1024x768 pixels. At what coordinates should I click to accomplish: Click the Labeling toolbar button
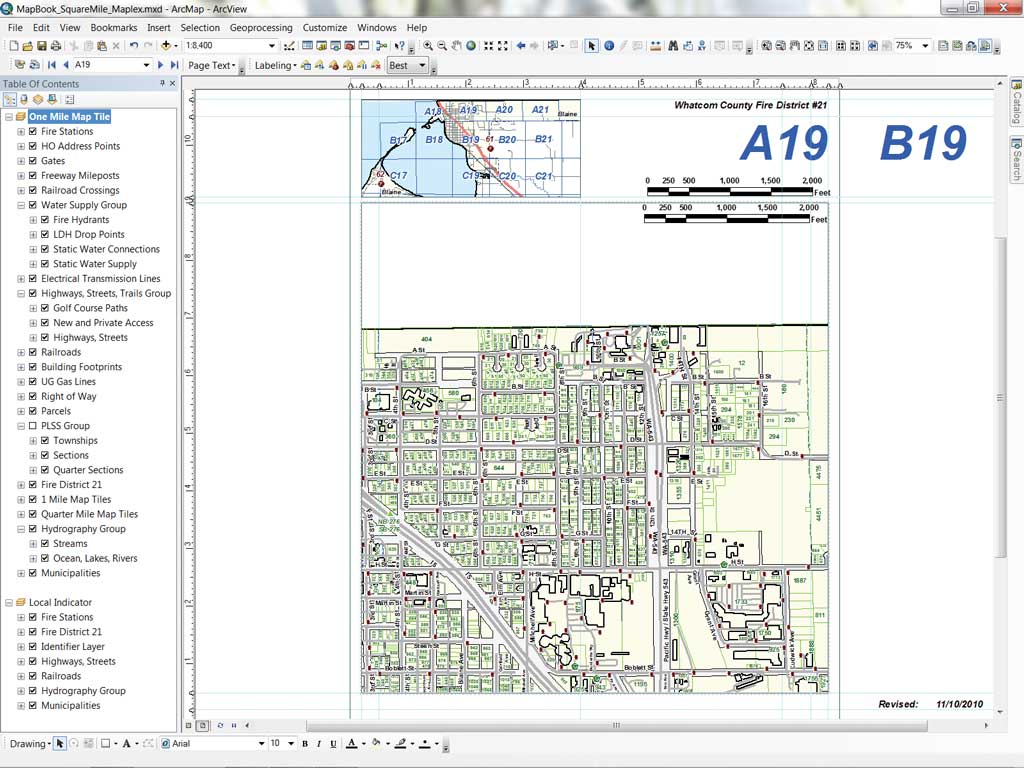tap(274, 66)
